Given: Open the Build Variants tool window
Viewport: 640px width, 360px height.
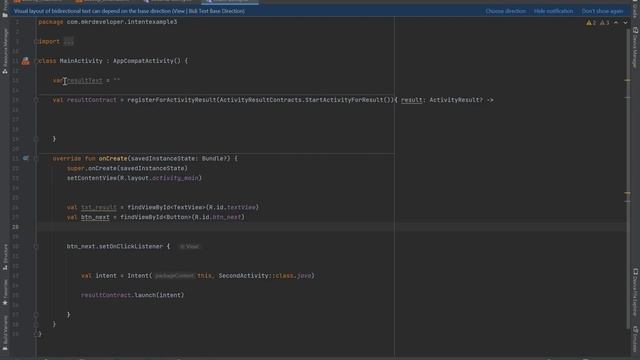Looking at the screenshot, I should (5, 333).
